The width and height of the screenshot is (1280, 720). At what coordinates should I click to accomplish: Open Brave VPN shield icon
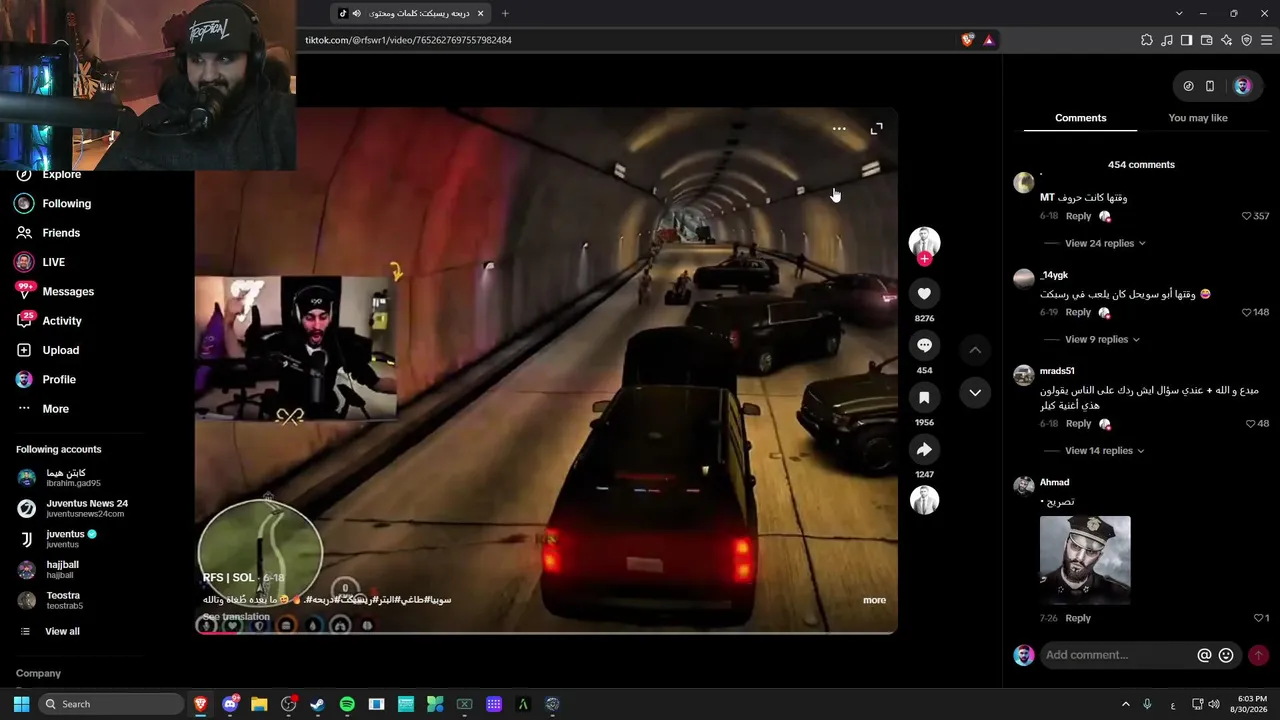(1246, 40)
